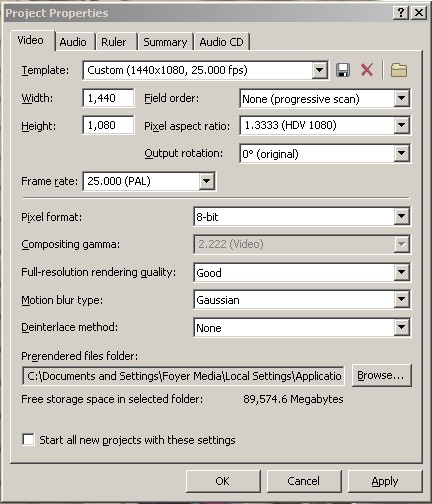This screenshot has width=432, height=504.
Task: Click the Browse... button
Action: (x=381, y=376)
